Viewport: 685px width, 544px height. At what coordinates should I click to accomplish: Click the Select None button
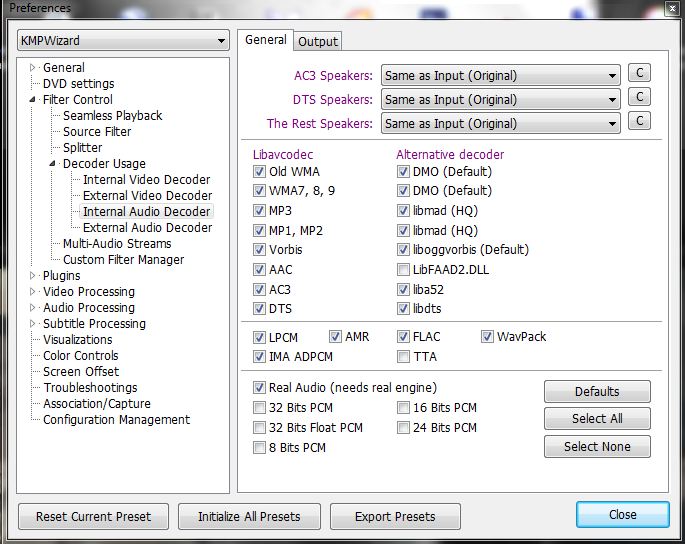click(x=597, y=447)
